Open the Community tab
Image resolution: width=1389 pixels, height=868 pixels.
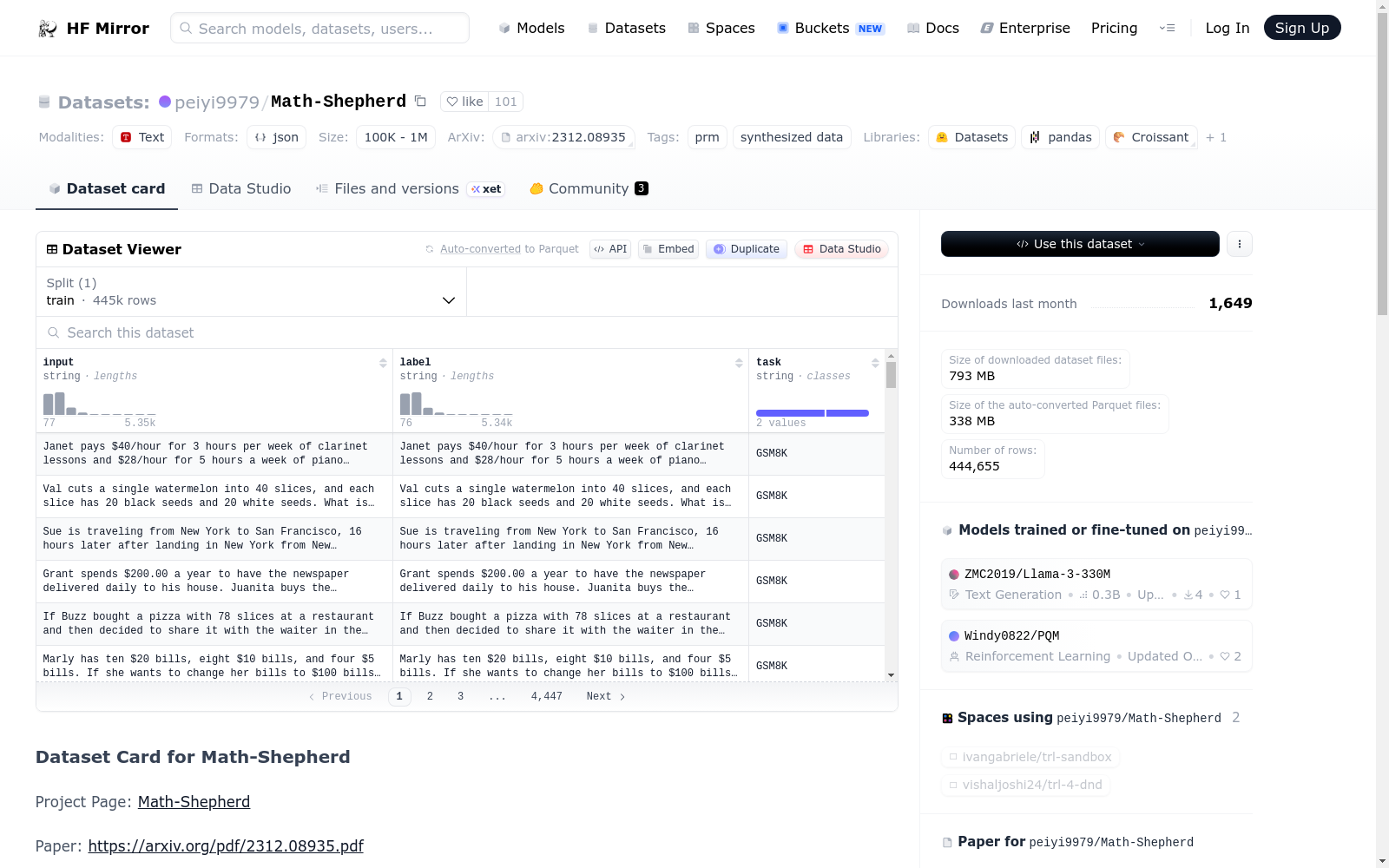[589, 188]
